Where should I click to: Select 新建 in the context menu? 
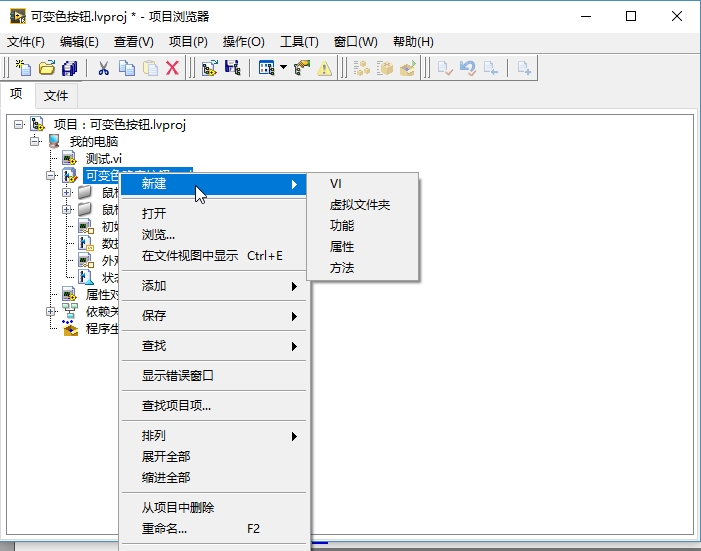pyautogui.click(x=214, y=184)
